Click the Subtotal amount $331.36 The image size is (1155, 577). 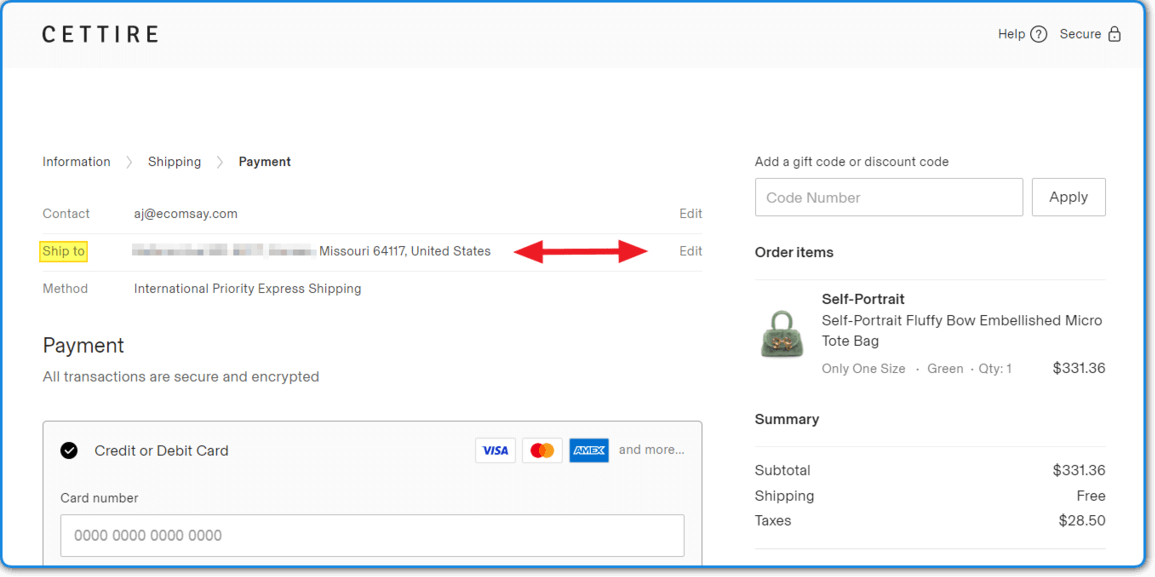pyautogui.click(x=1079, y=470)
